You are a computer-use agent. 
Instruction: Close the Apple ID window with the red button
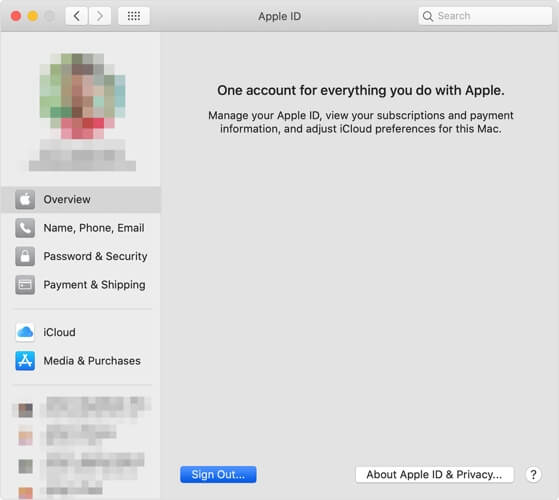(x=16, y=16)
